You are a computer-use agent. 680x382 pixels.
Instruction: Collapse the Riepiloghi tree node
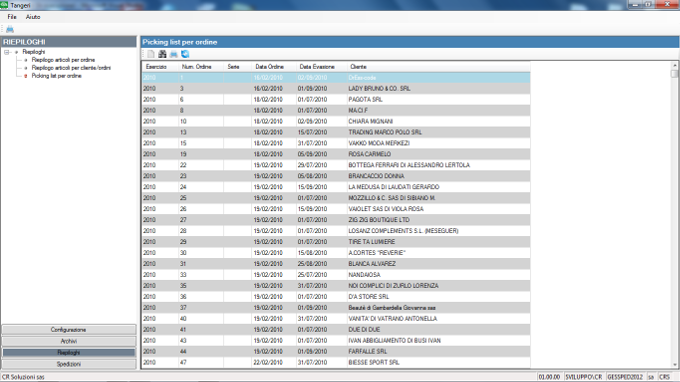pos(7,52)
